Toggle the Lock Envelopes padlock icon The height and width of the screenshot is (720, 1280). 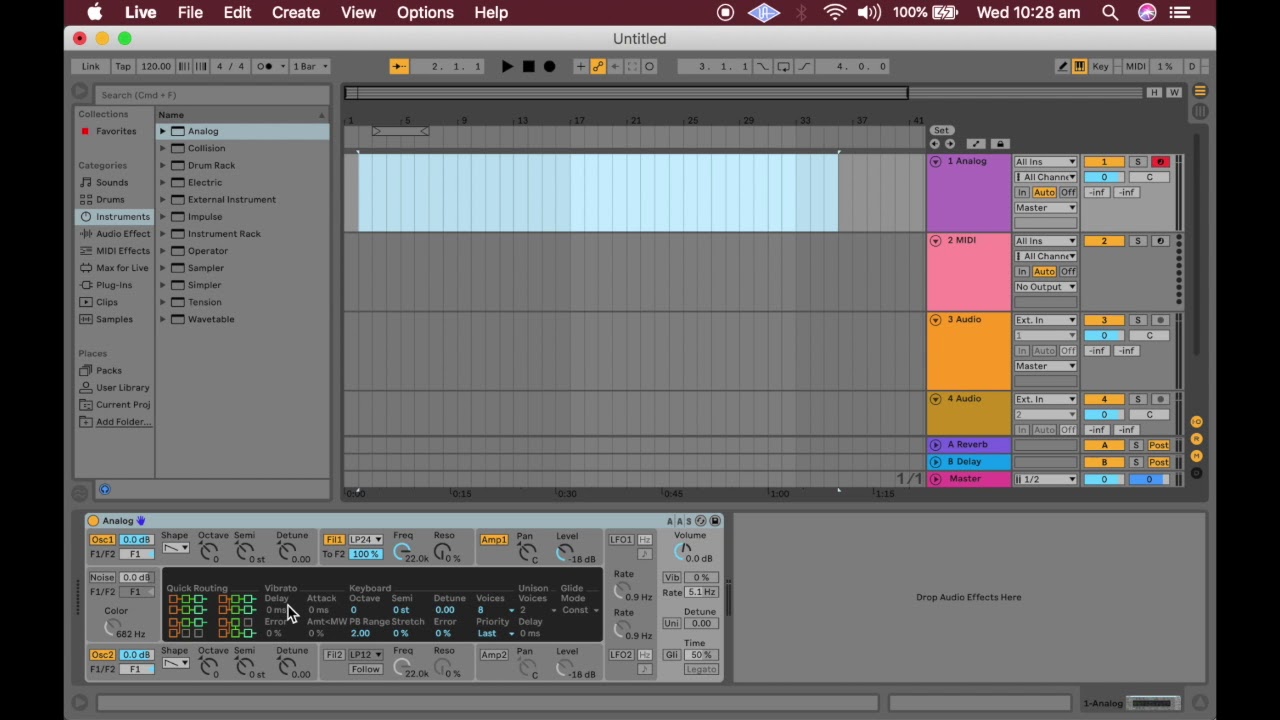click(x=1000, y=144)
